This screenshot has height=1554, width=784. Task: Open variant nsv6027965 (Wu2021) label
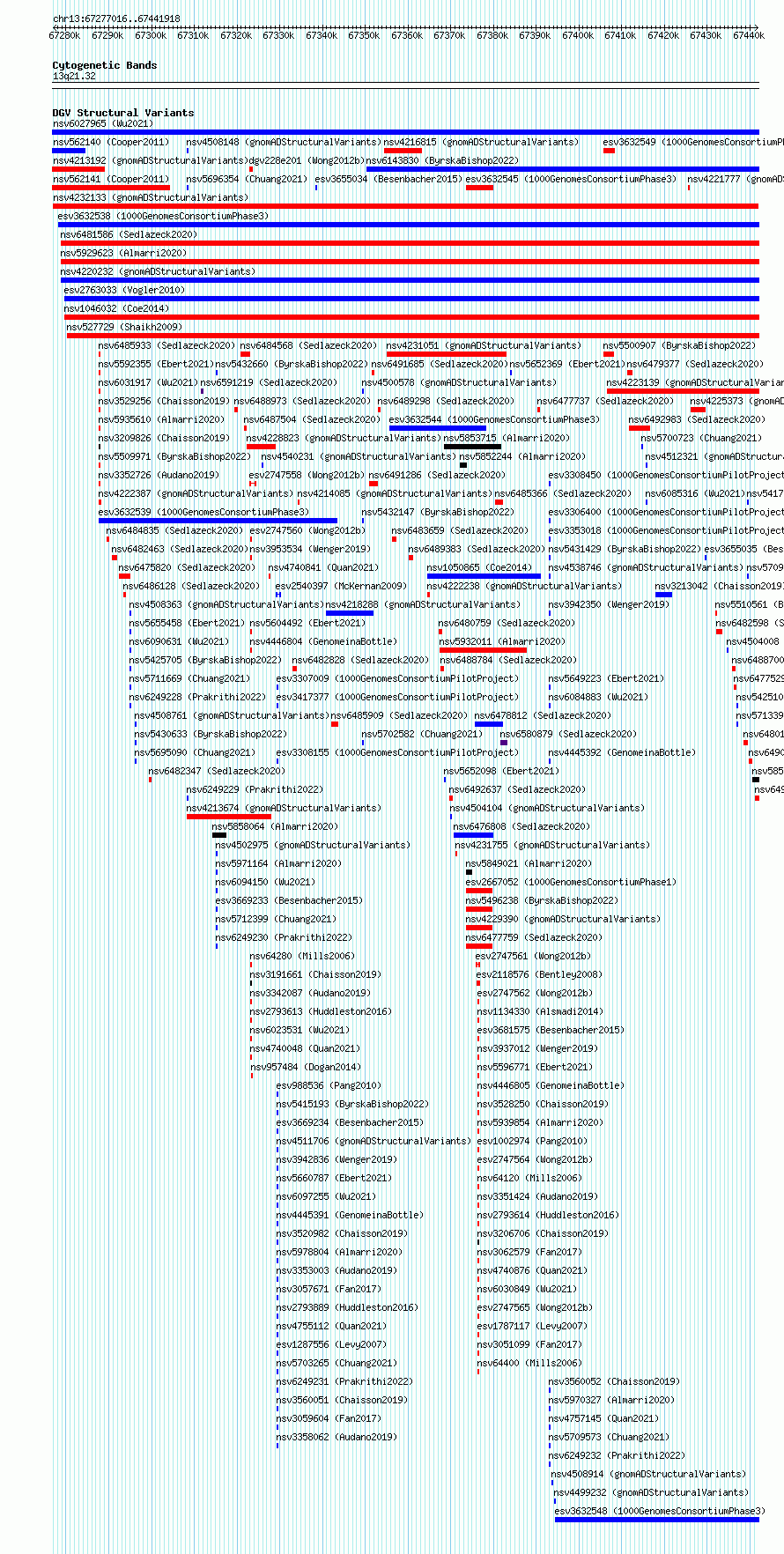tap(103, 123)
